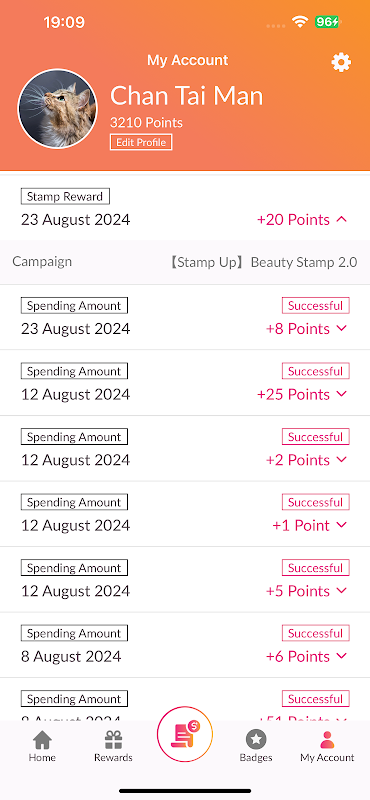
Task: Tap the battery indicator icon
Action: (327, 21)
